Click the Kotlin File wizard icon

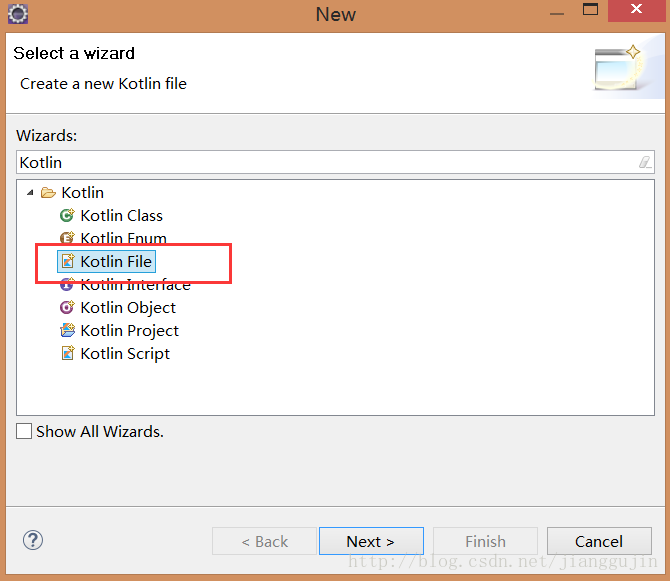click(x=68, y=261)
